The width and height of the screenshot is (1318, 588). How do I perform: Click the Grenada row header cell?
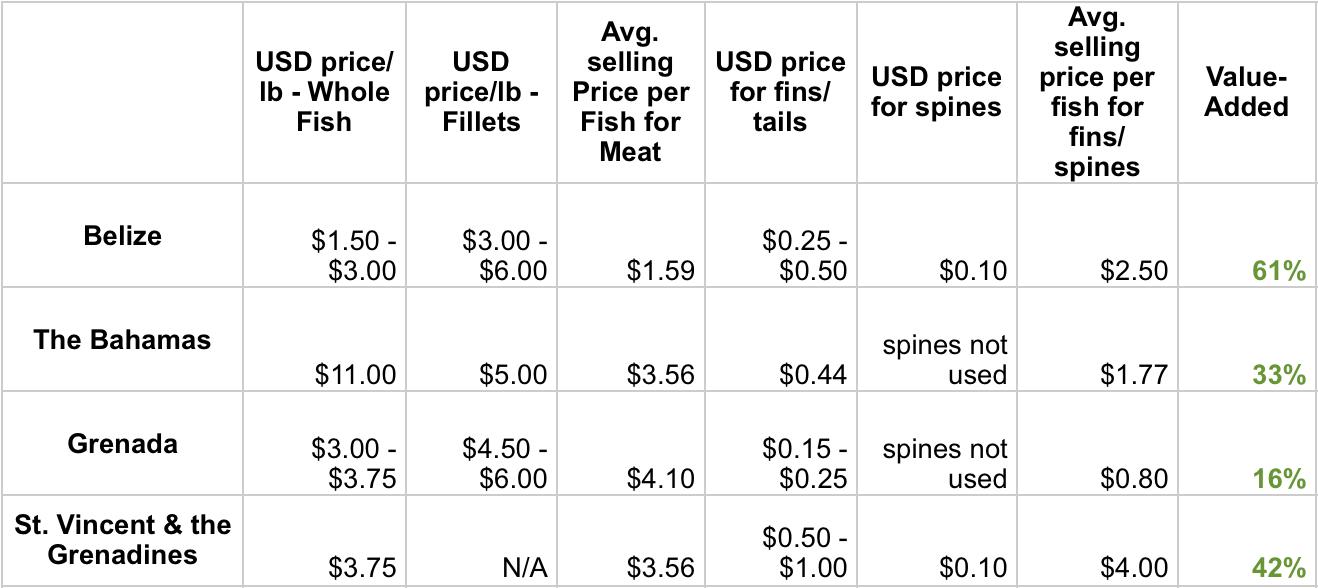coord(122,443)
